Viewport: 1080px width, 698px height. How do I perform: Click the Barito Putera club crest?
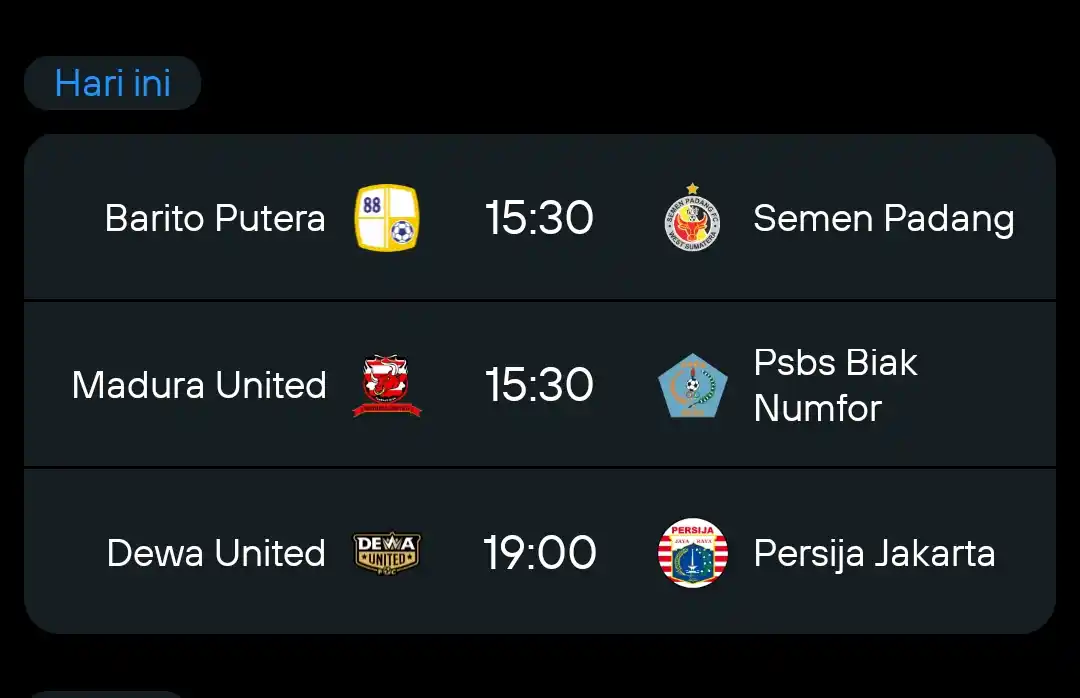pyautogui.click(x=386, y=217)
